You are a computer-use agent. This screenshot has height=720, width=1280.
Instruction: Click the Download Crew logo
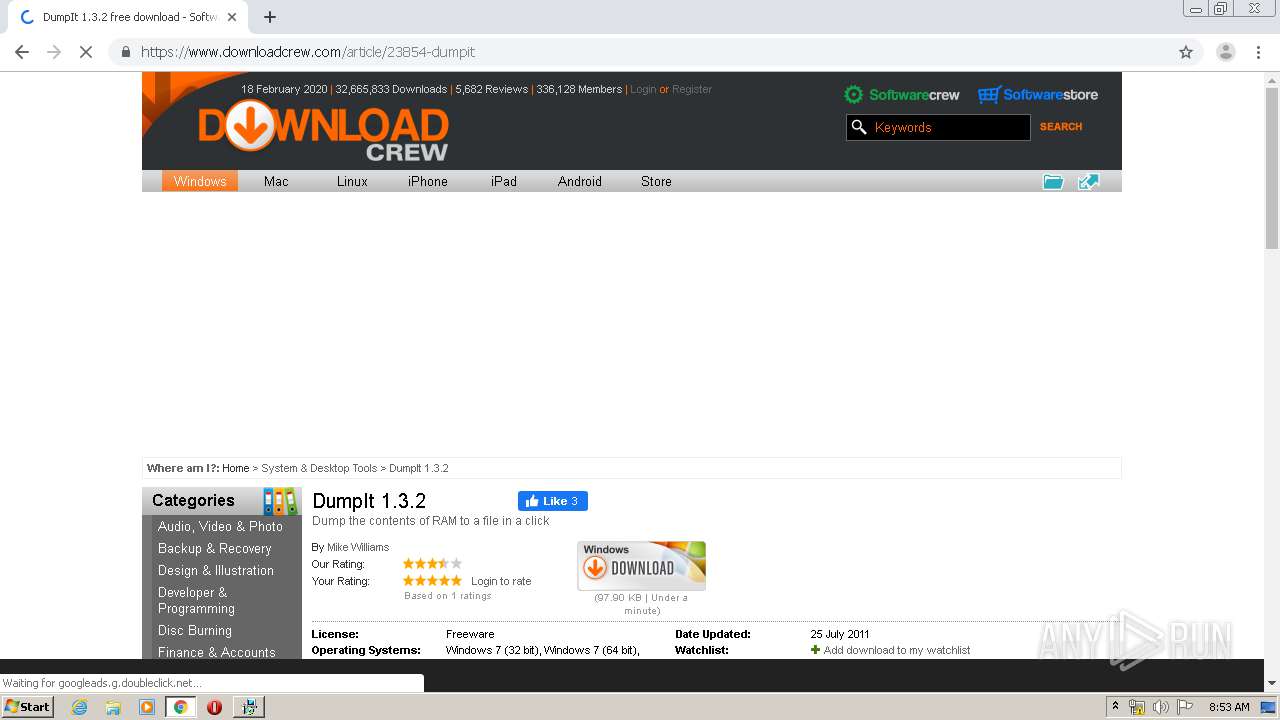point(323,131)
